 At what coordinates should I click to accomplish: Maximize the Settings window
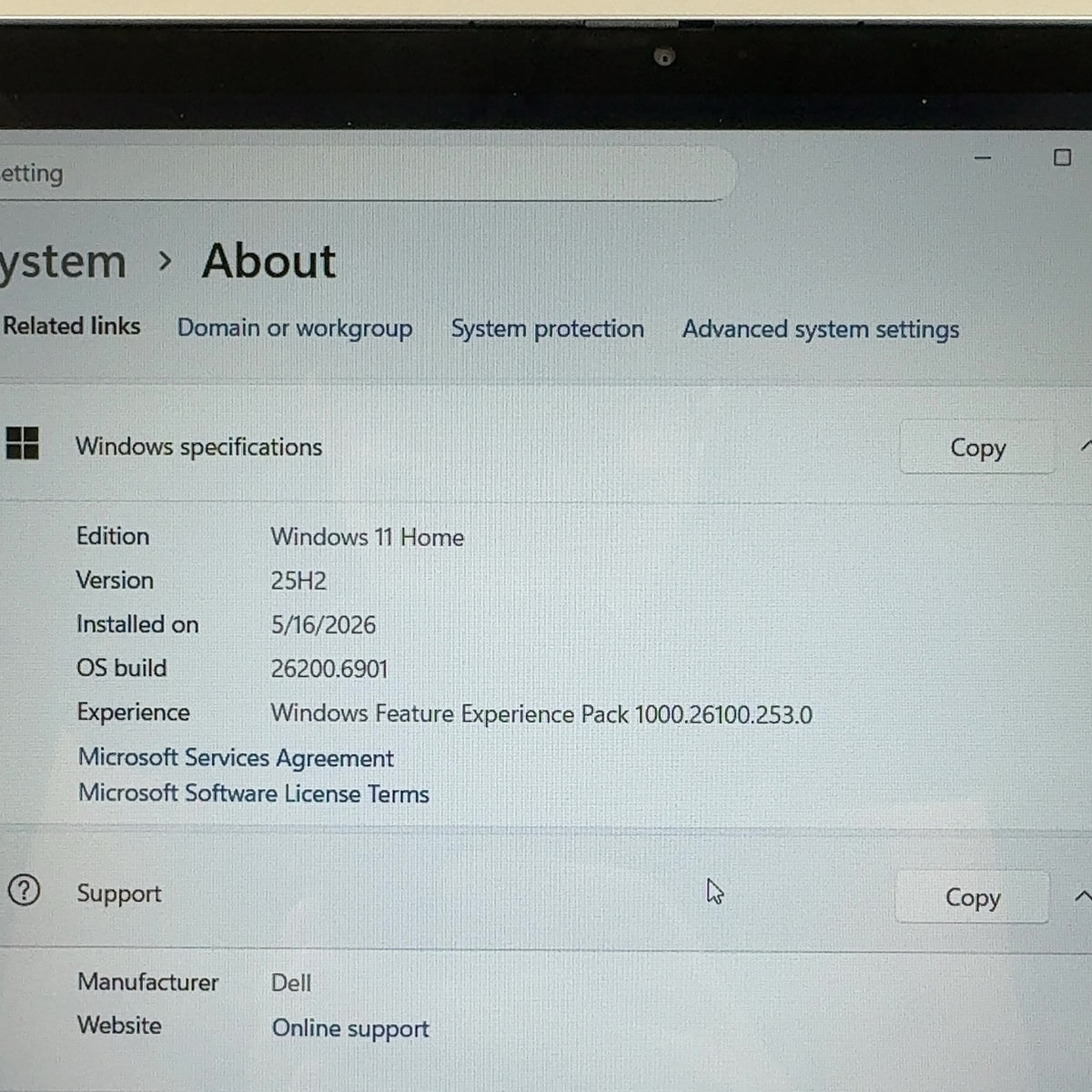click(1062, 157)
